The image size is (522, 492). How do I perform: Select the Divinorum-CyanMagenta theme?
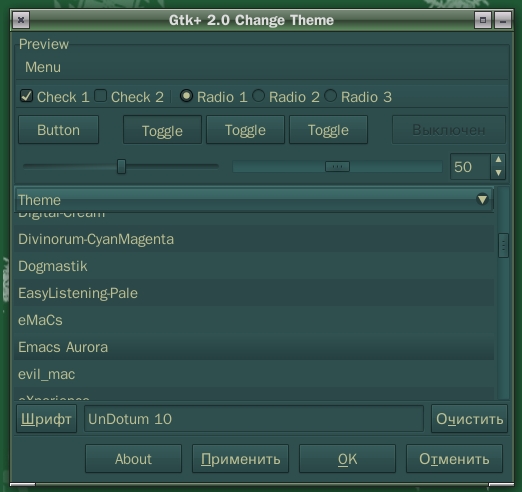(254, 239)
